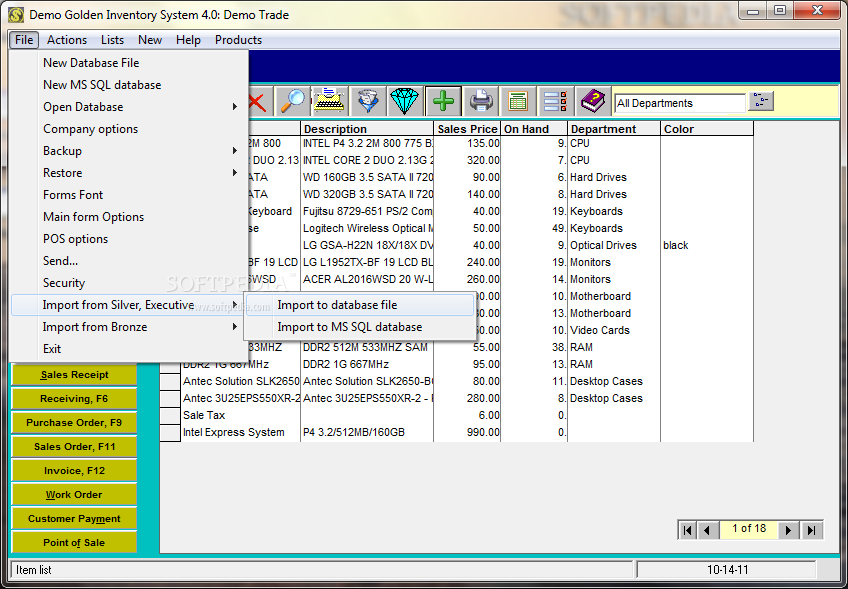Choose New MS SQL database
The height and width of the screenshot is (589, 848).
[x=129, y=85]
